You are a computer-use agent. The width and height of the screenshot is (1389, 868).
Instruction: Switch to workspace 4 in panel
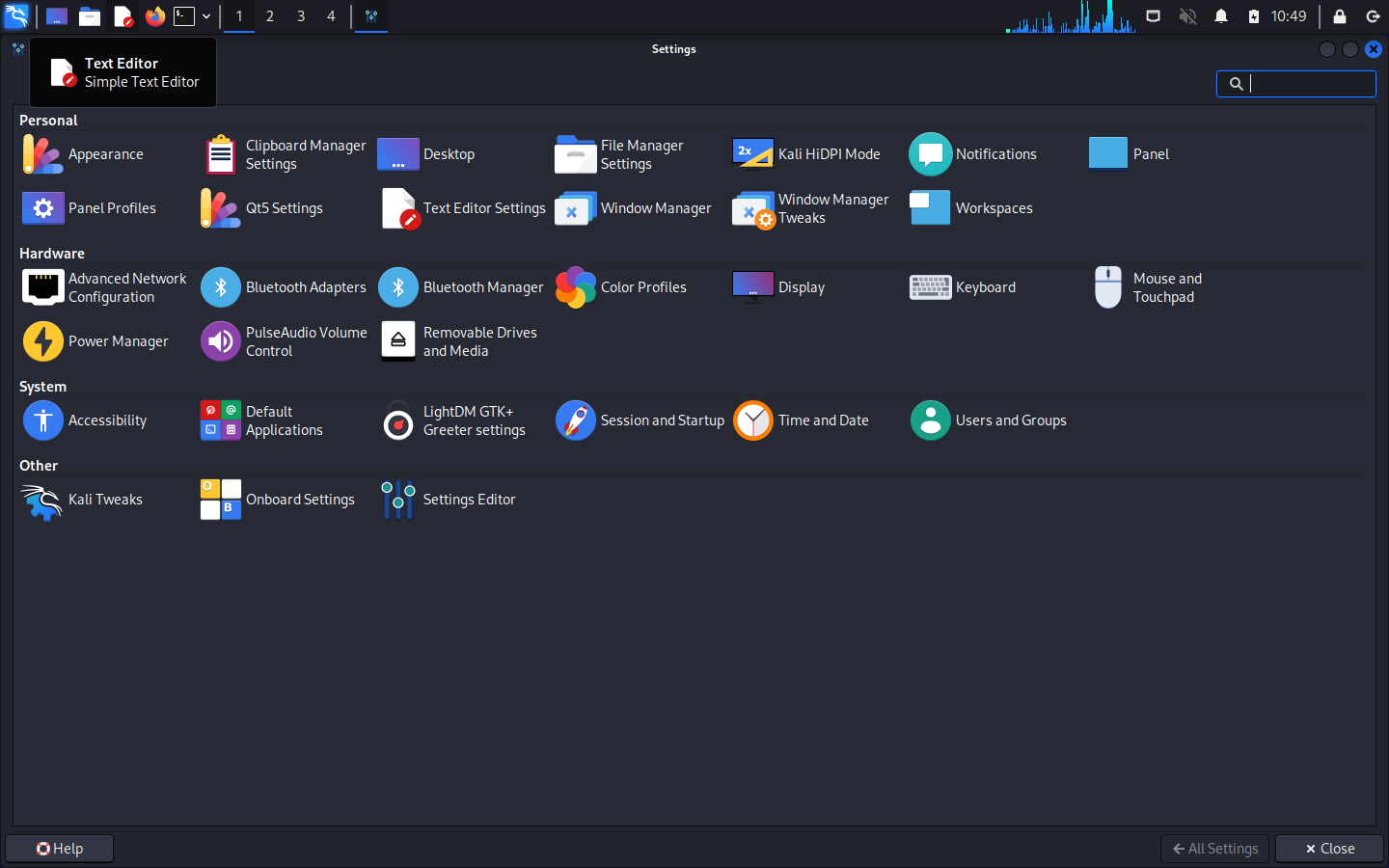tap(331, 16)
